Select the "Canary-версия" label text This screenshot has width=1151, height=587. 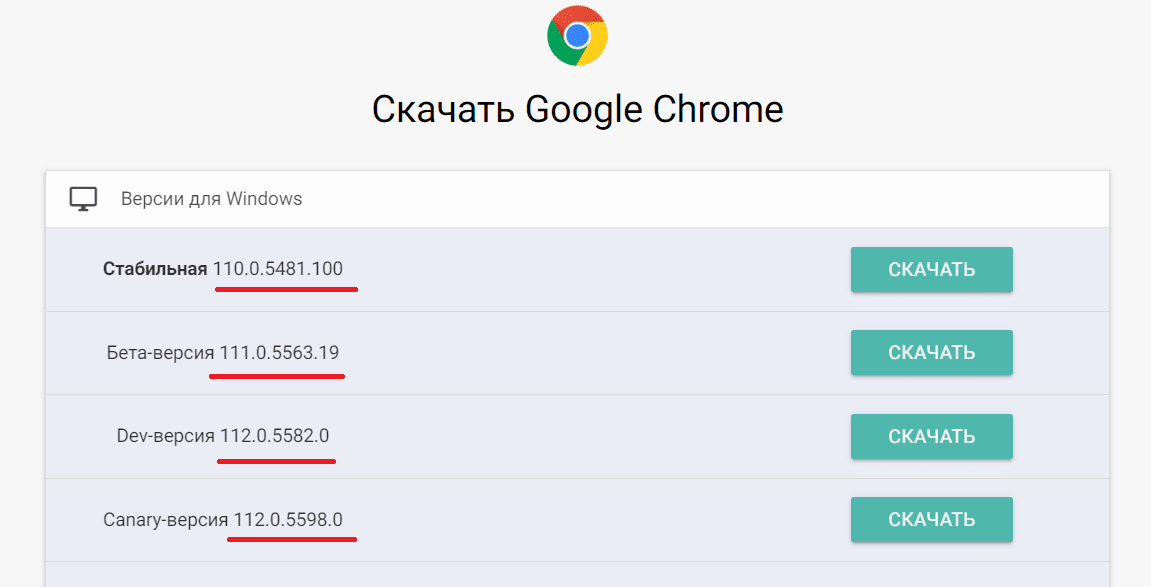click(x=165, y=519)
